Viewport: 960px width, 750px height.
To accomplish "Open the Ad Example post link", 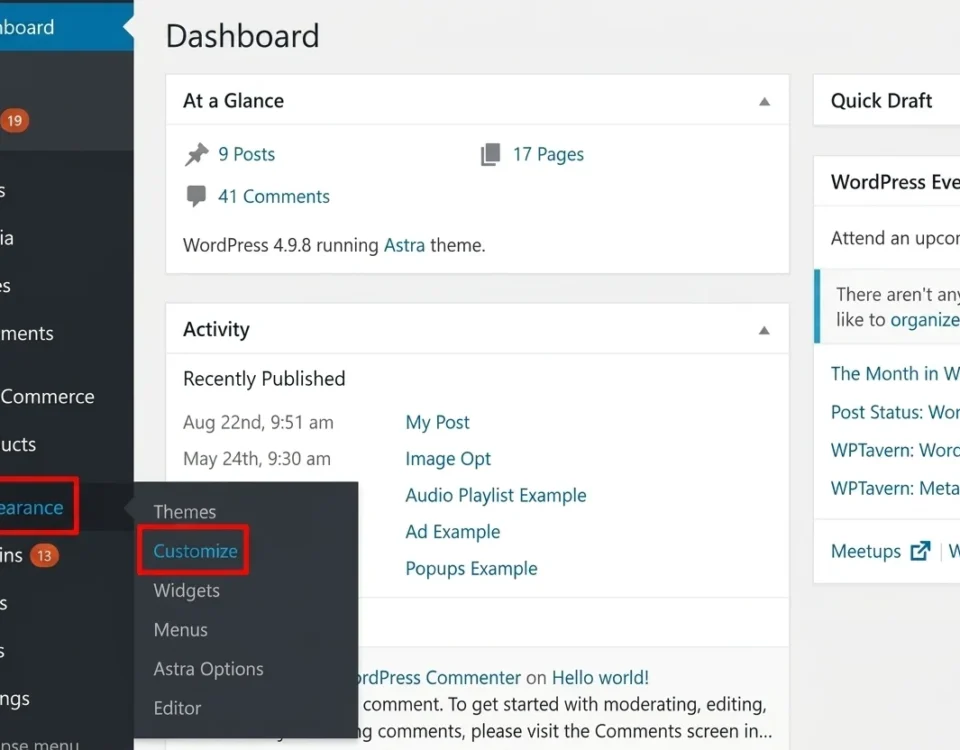I will [x=452, y=532].
